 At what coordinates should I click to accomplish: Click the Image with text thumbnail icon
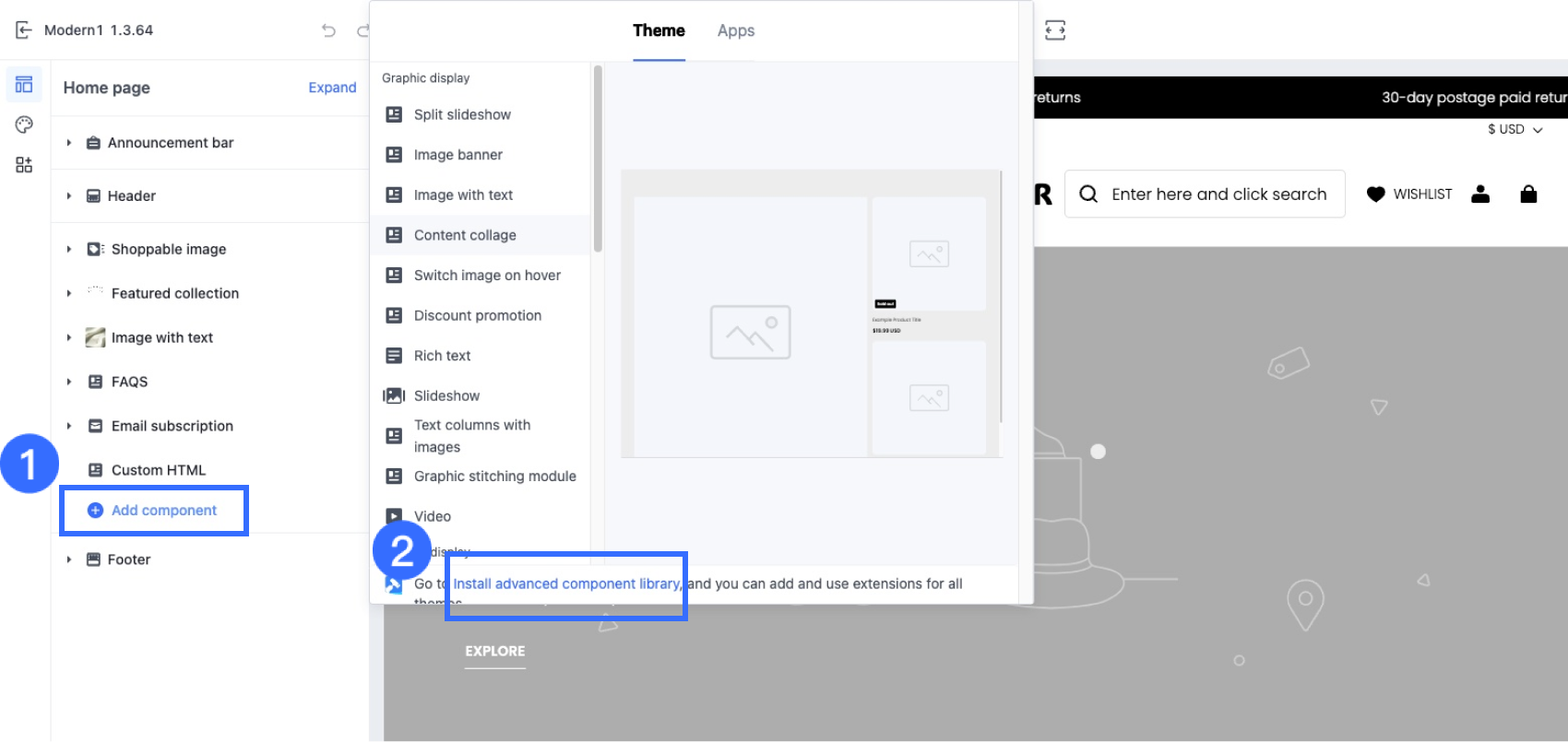95,337
